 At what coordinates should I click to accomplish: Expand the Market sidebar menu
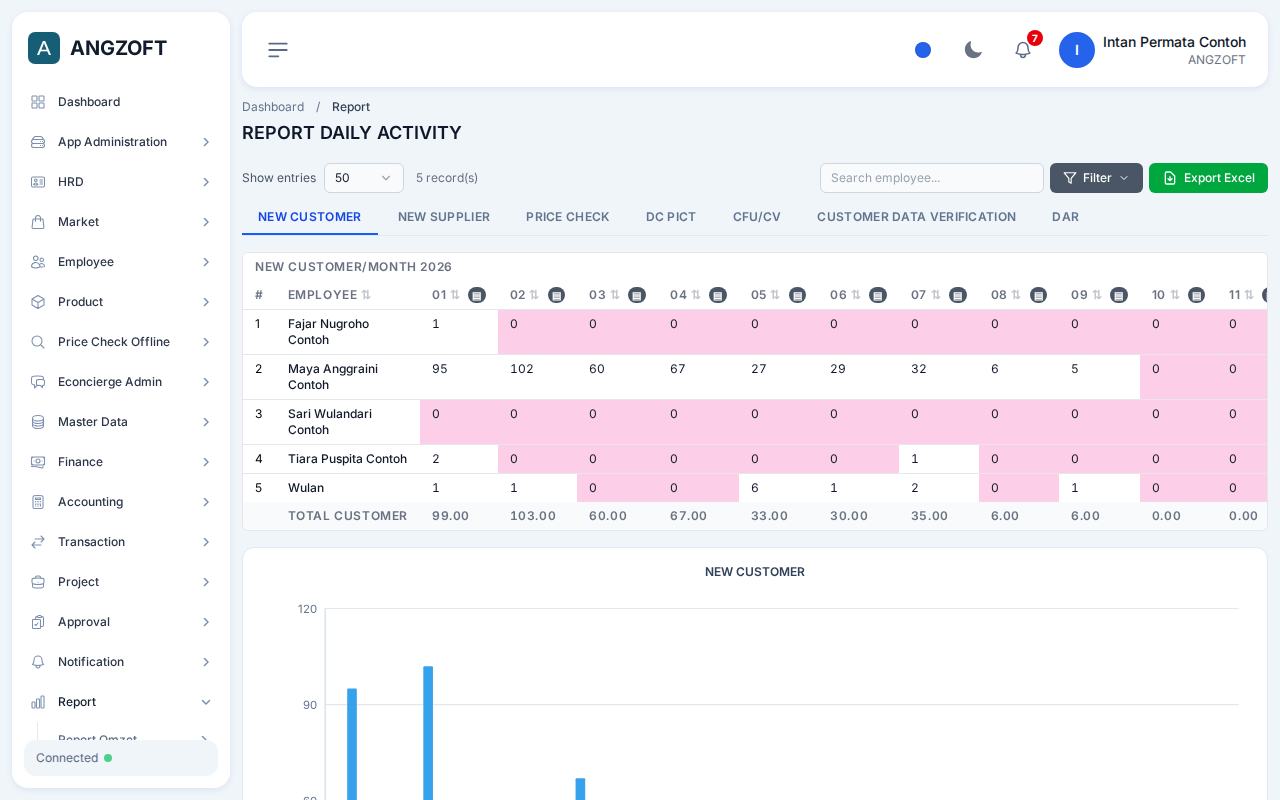(121, 222)
